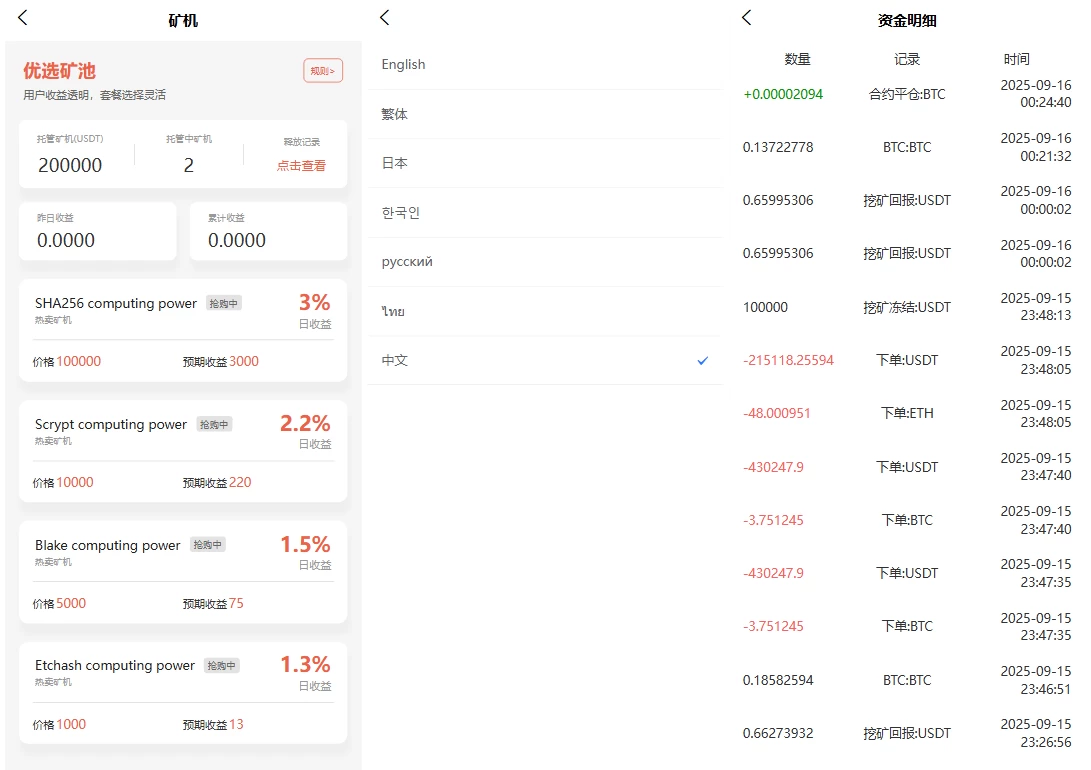The width and height of the screenshot is (1091, 770).
Task: Tap 点击查看 to view release records
Action: [x=301, y=166]
